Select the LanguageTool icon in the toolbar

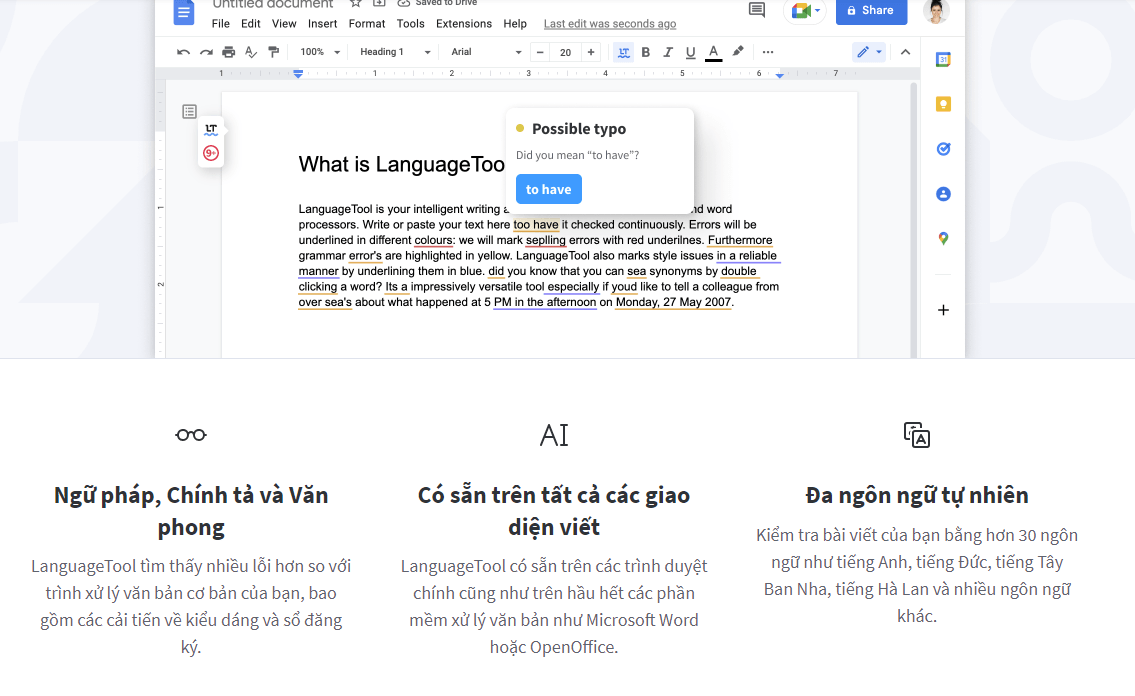click(623, 51)
